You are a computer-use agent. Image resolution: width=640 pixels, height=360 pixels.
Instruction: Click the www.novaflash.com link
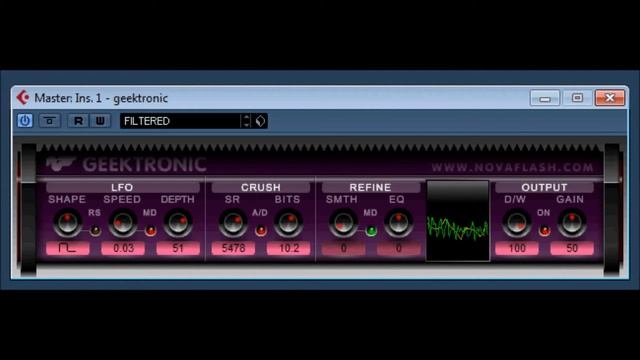pos(512,167)
